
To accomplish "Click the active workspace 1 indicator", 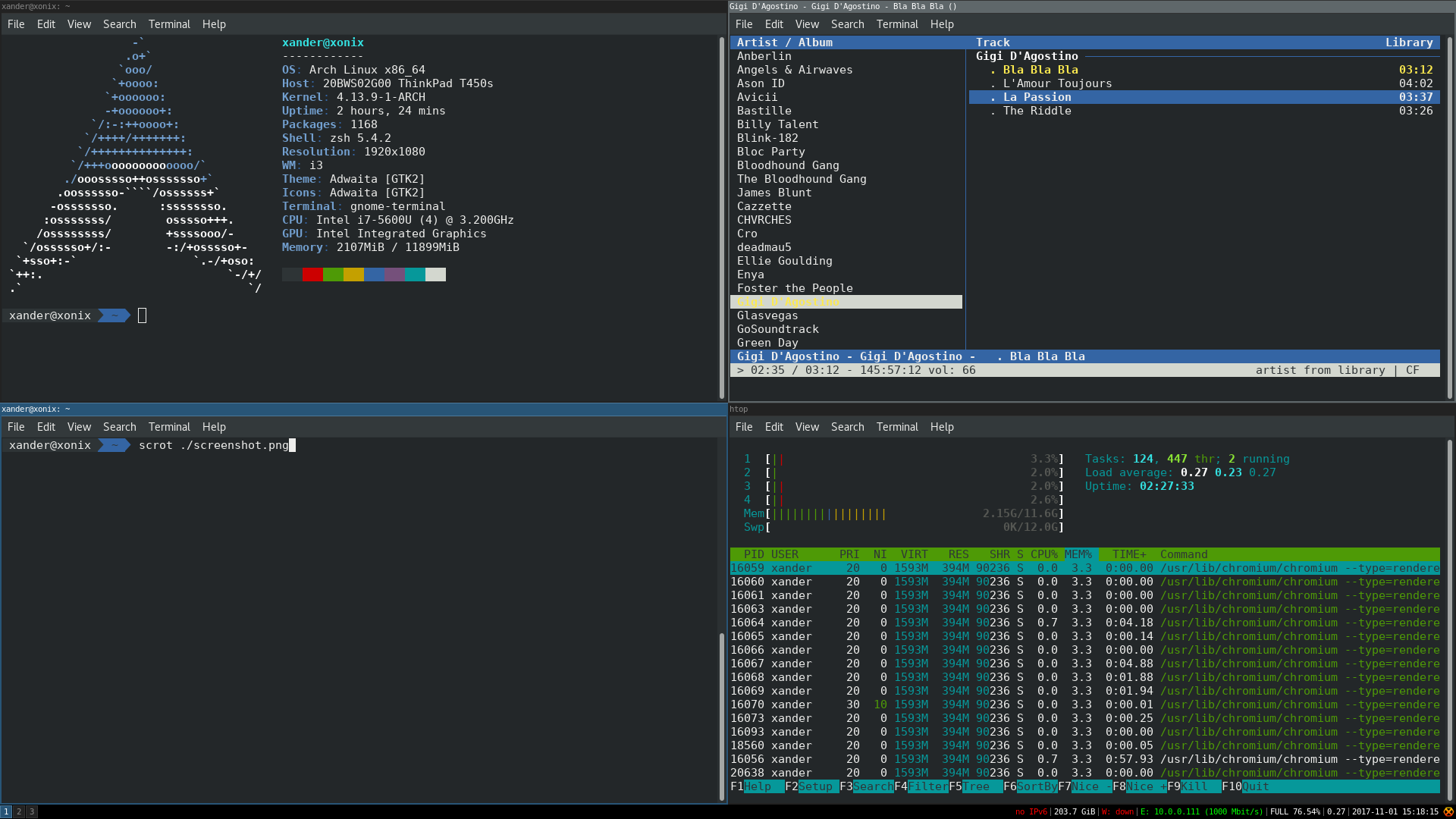I will 6,811.
